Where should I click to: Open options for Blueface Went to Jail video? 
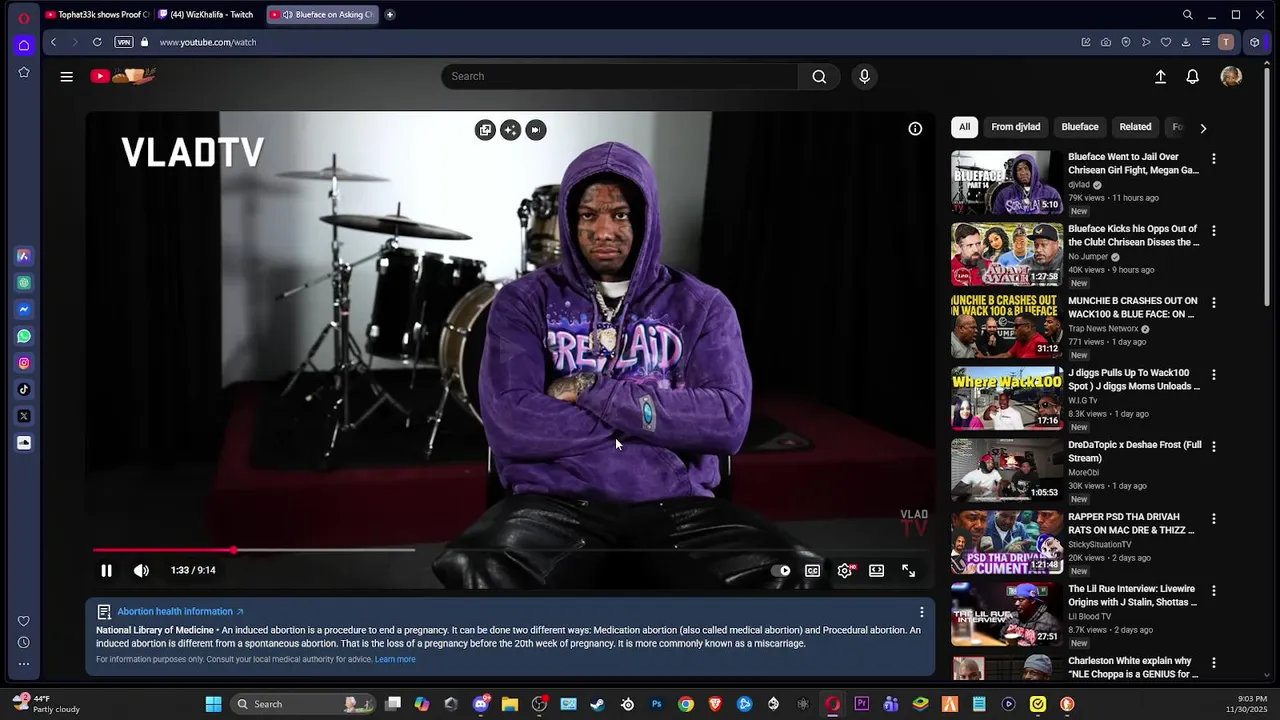tap(1214, 158)
